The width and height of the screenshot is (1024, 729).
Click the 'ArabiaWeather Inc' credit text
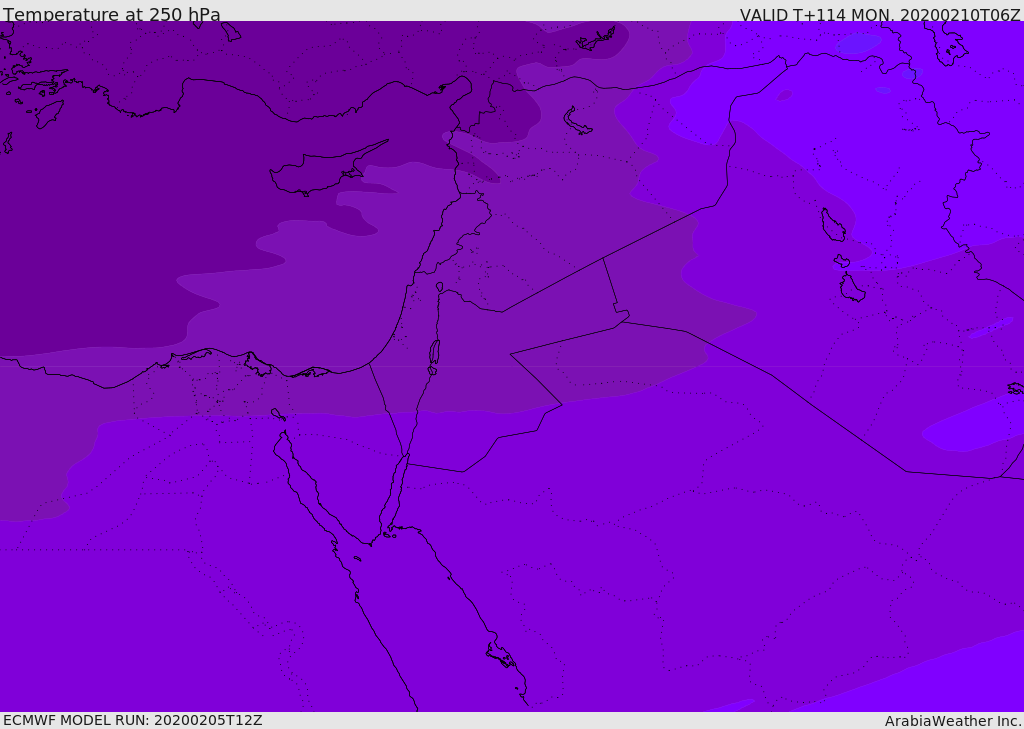[952, 721]
